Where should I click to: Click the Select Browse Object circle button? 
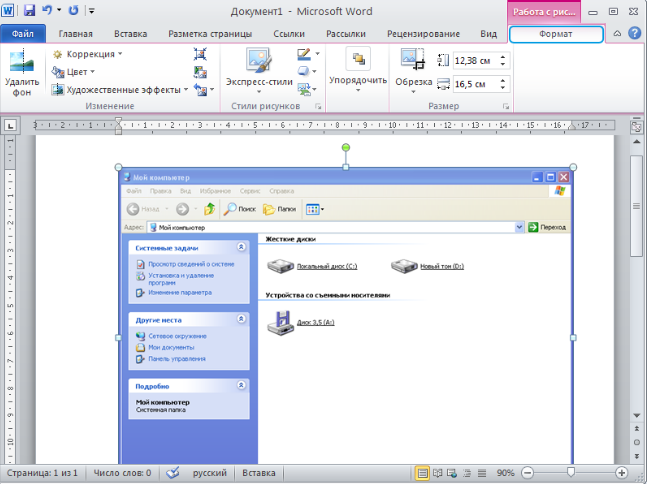coord(636,442)
